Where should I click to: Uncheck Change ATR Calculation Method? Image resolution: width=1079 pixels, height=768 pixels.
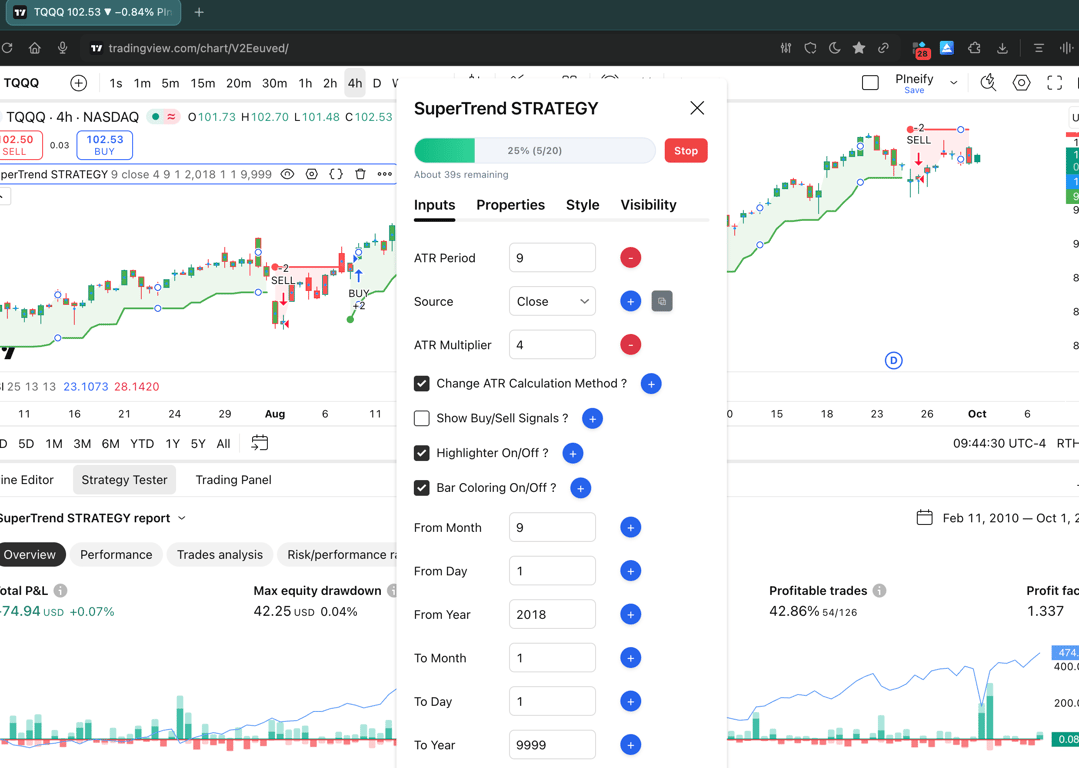tap(422, 383)
